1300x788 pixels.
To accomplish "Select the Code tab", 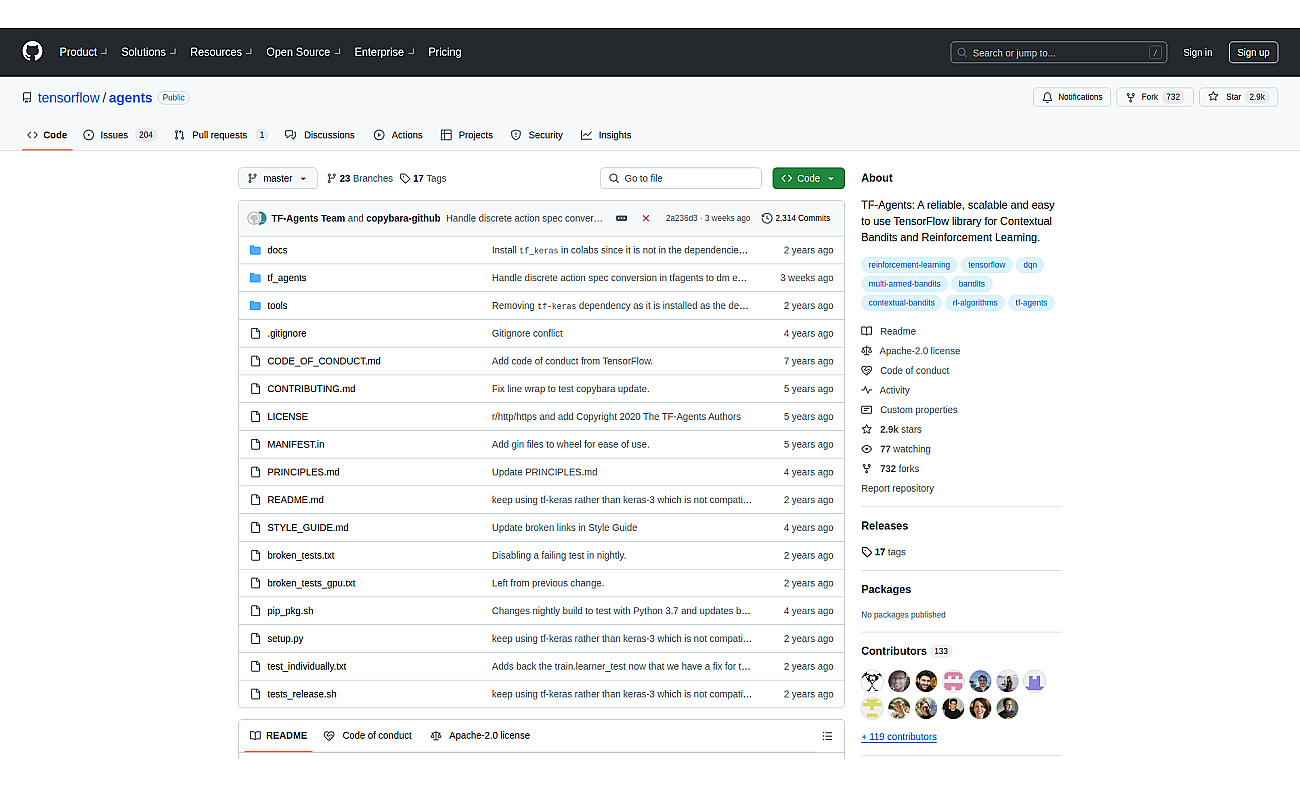I will tap(47, 135).
